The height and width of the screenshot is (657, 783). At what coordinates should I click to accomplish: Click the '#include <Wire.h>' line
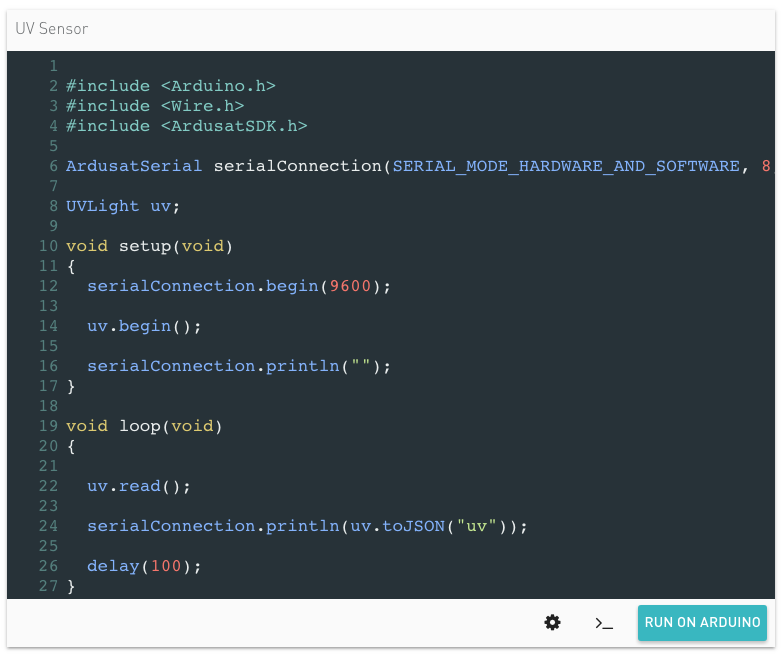click(x=155, y=106)
